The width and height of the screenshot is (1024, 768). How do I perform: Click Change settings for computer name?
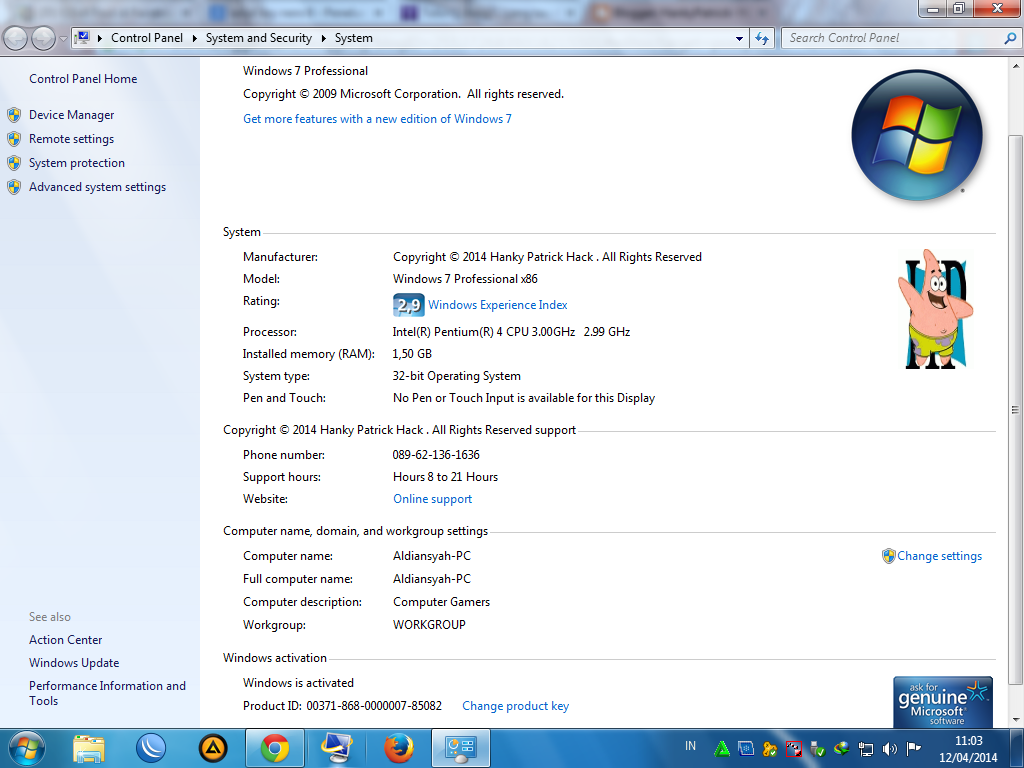(939, 556)
